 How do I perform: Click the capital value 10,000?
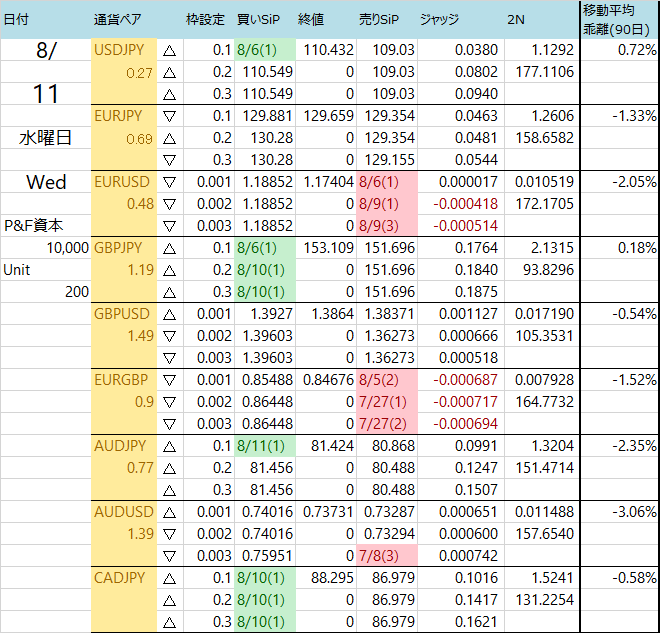coord(67,248)
